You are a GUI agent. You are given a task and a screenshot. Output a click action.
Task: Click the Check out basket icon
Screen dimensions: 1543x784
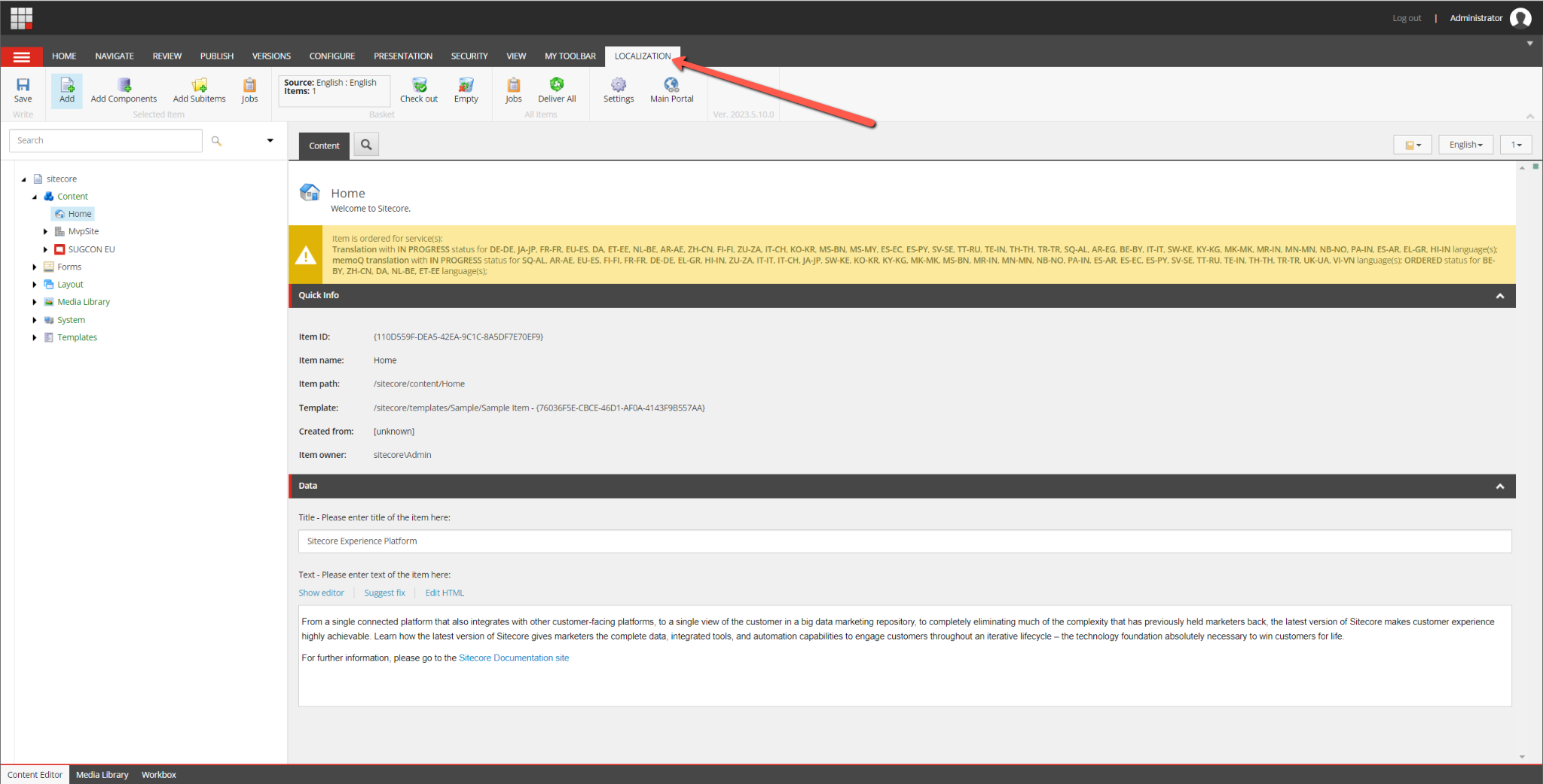[420, 84]
